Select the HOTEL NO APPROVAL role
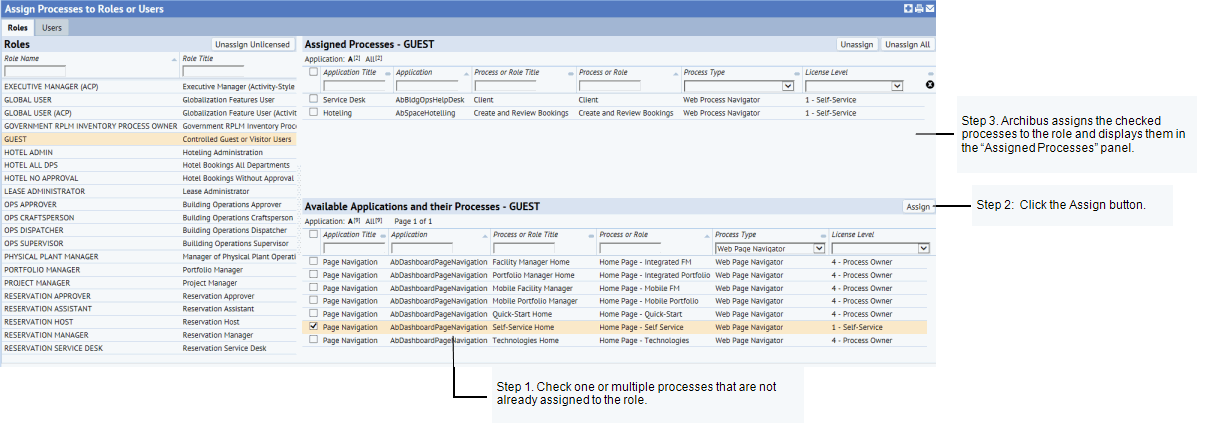 150,178
